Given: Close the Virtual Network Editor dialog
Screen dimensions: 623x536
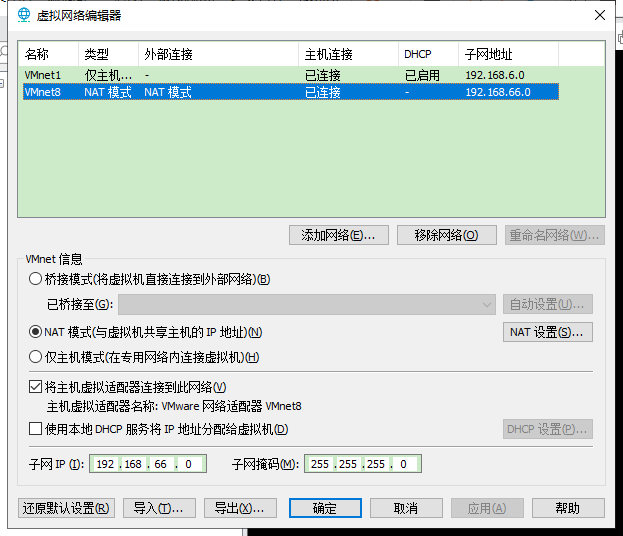Looking at the screenshot, I should point(600,15).
